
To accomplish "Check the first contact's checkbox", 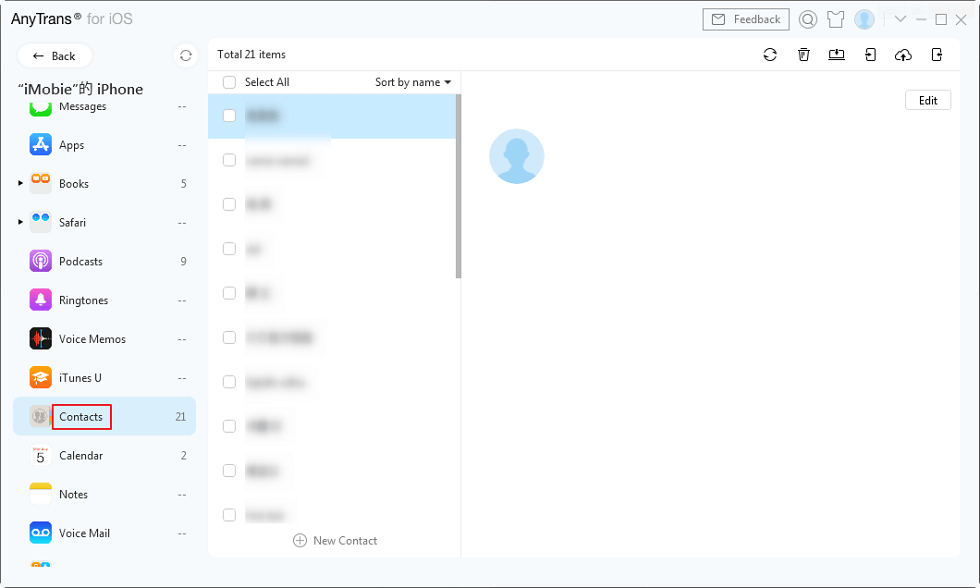I will click(229, 116).
